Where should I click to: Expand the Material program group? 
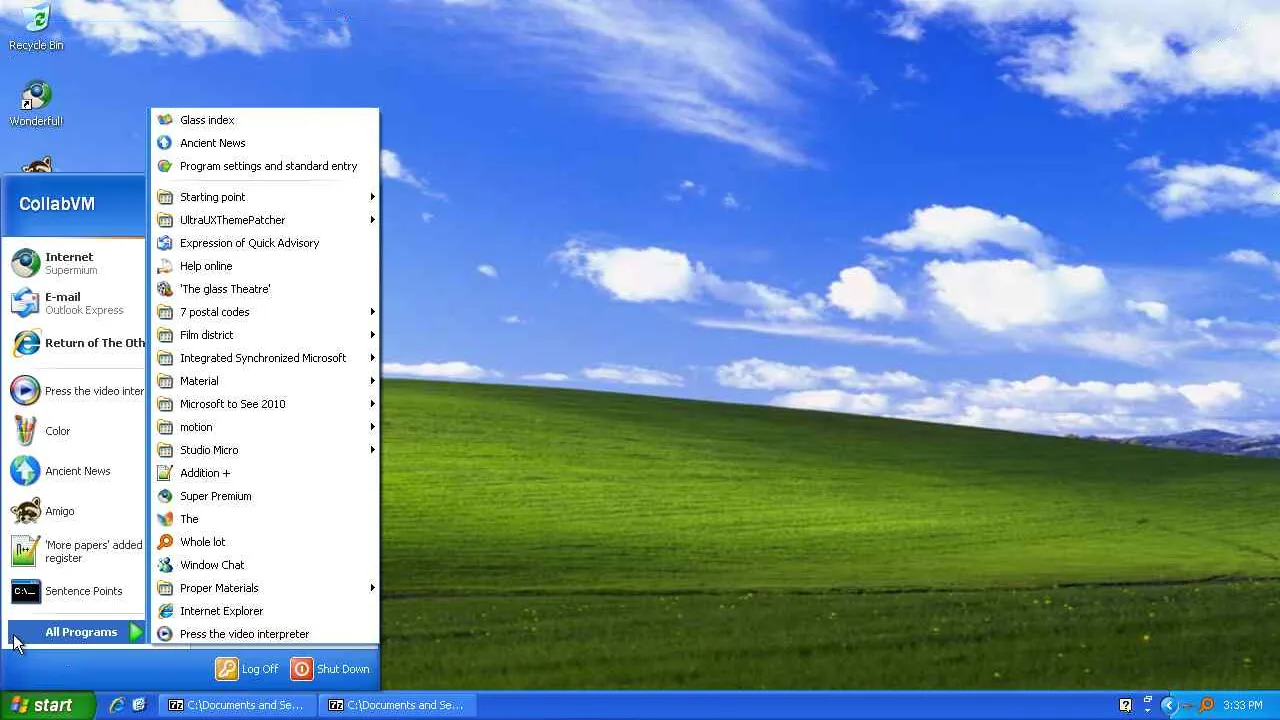[265, 381]
